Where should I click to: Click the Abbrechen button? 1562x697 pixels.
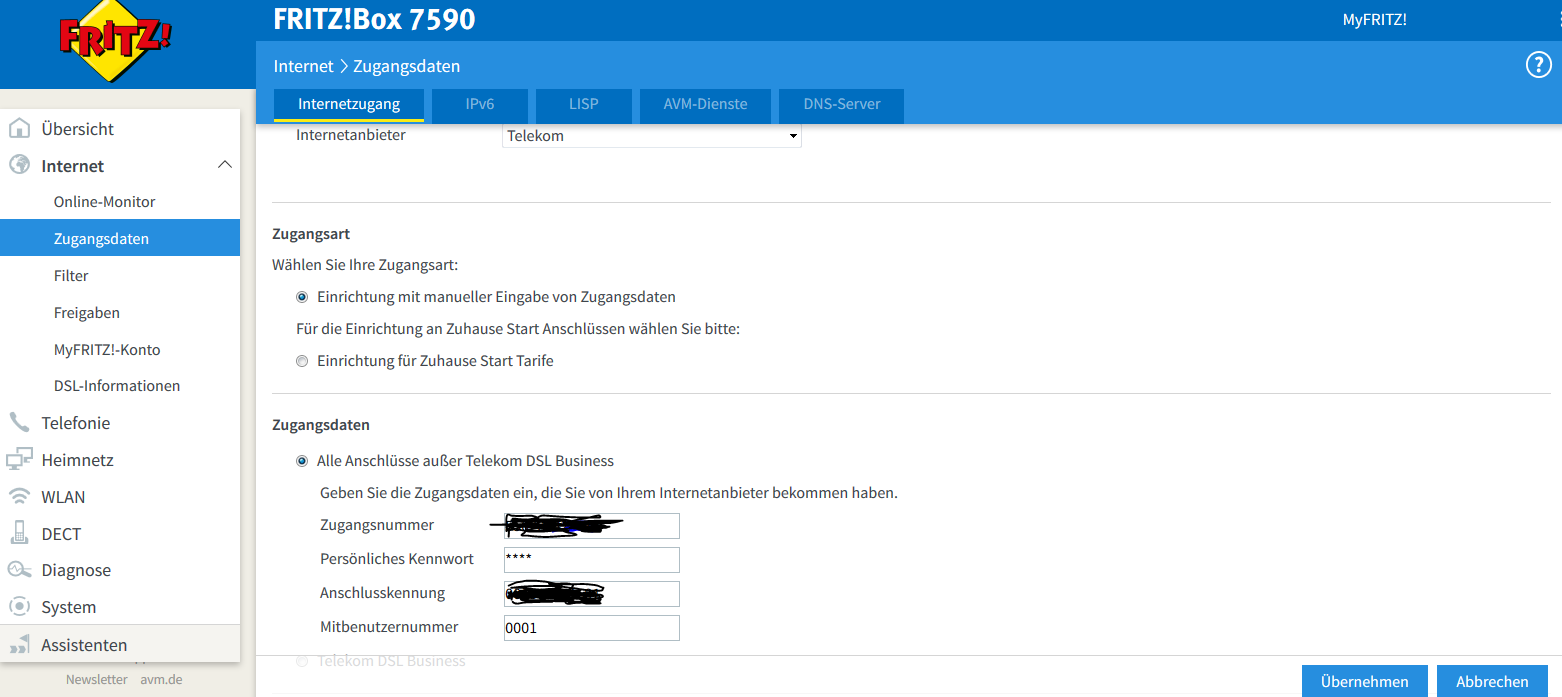pyautogui.click(x=1492, y=681)
